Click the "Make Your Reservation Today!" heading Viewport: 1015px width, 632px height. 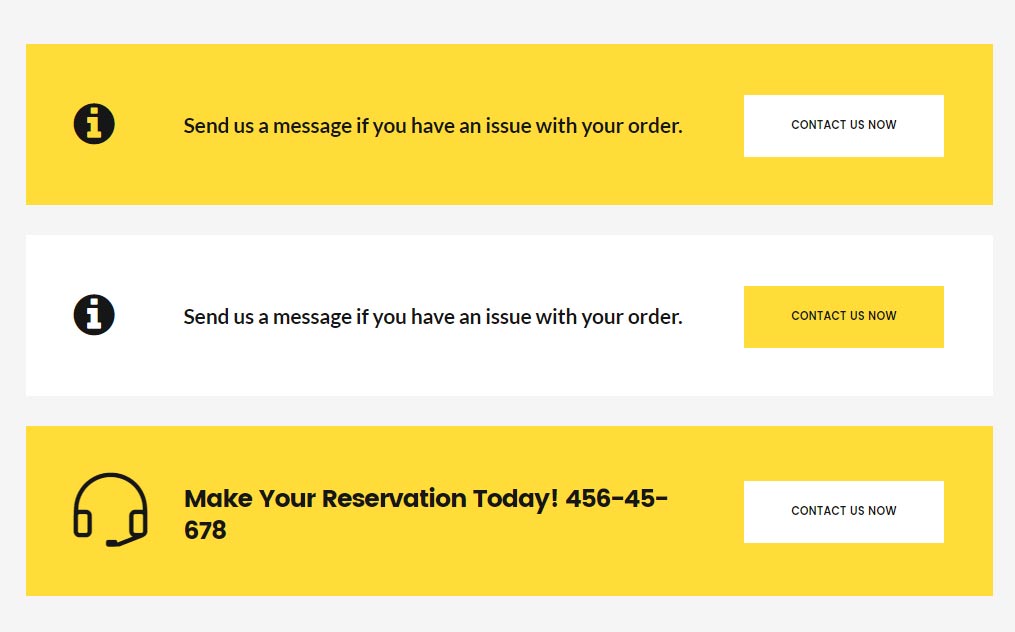(x=371, y=499)
